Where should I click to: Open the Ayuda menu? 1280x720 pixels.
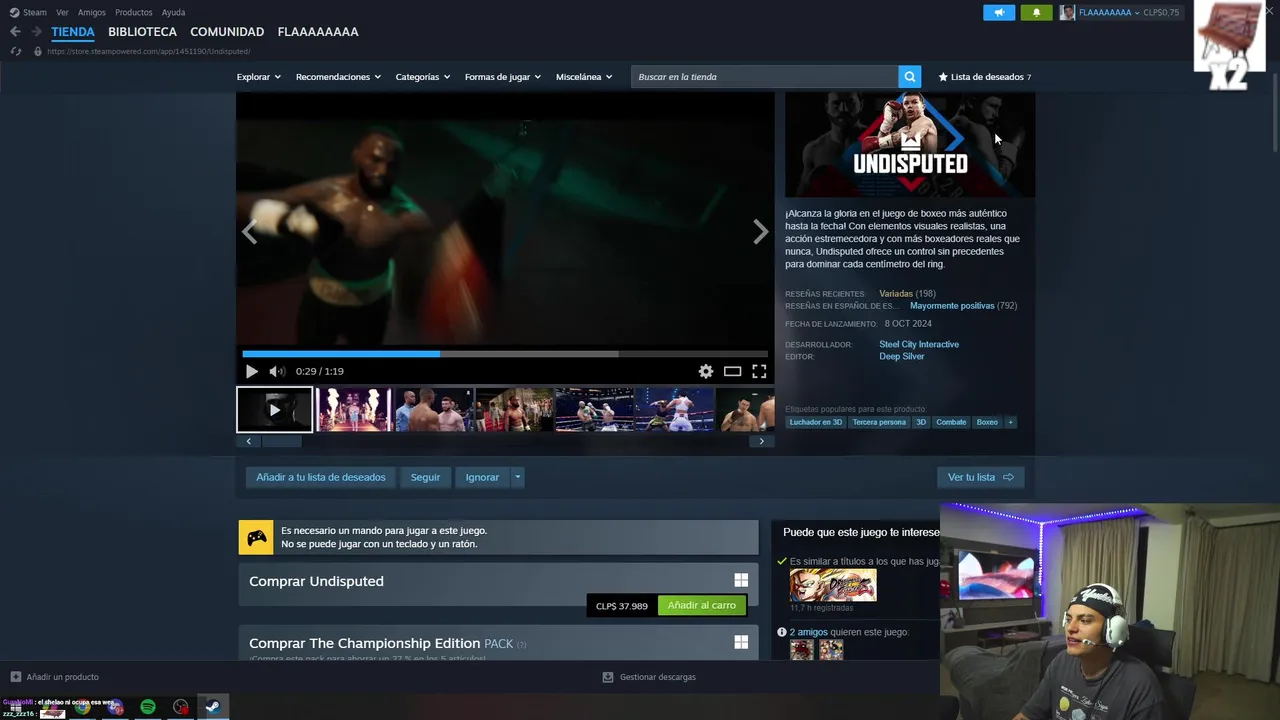[173, 12]
